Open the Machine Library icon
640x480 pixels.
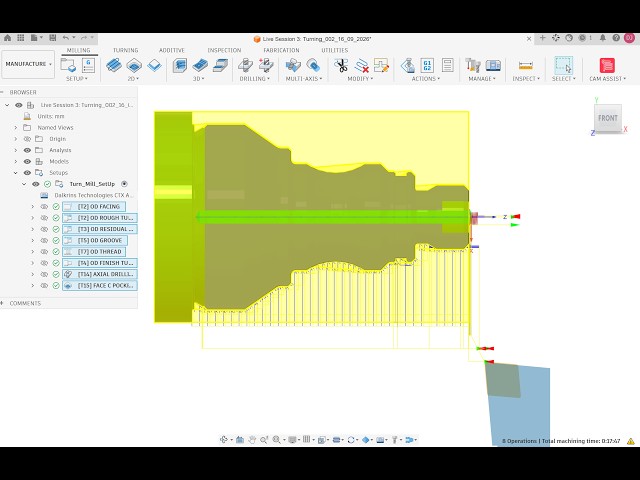493,65
